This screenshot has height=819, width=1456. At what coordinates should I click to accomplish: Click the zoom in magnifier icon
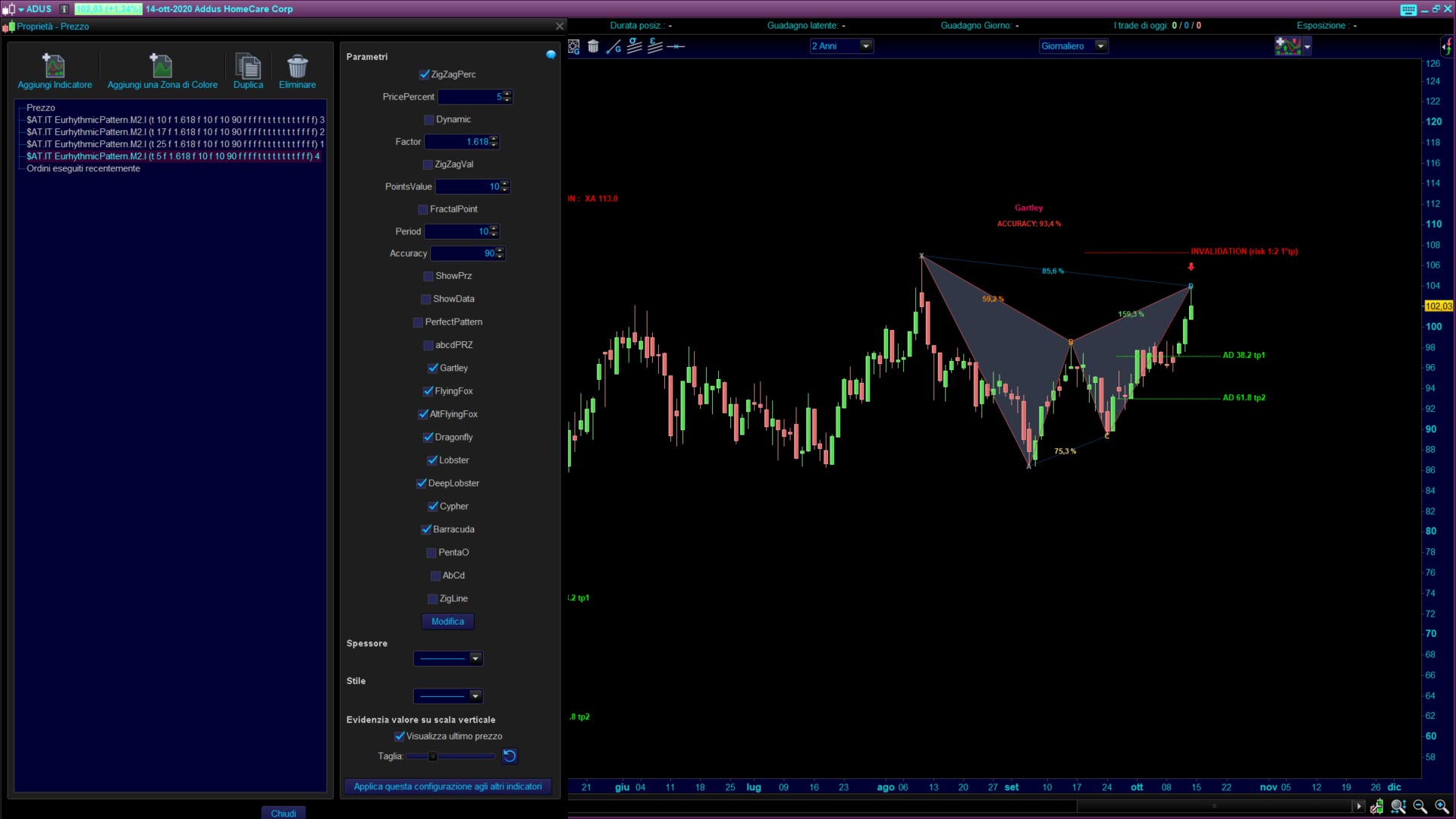tap(1442, 806)
